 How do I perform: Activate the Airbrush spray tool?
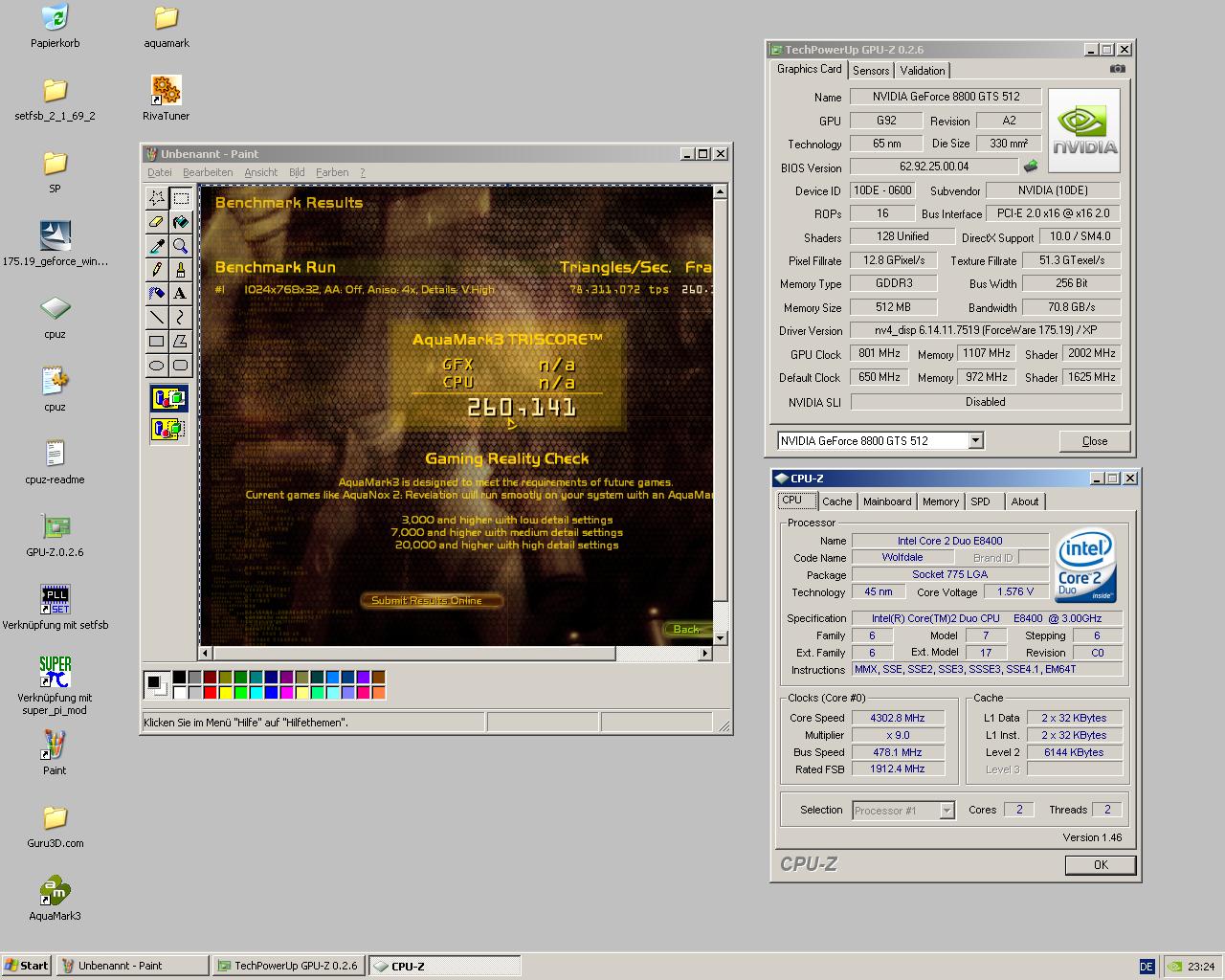(157, 294)
